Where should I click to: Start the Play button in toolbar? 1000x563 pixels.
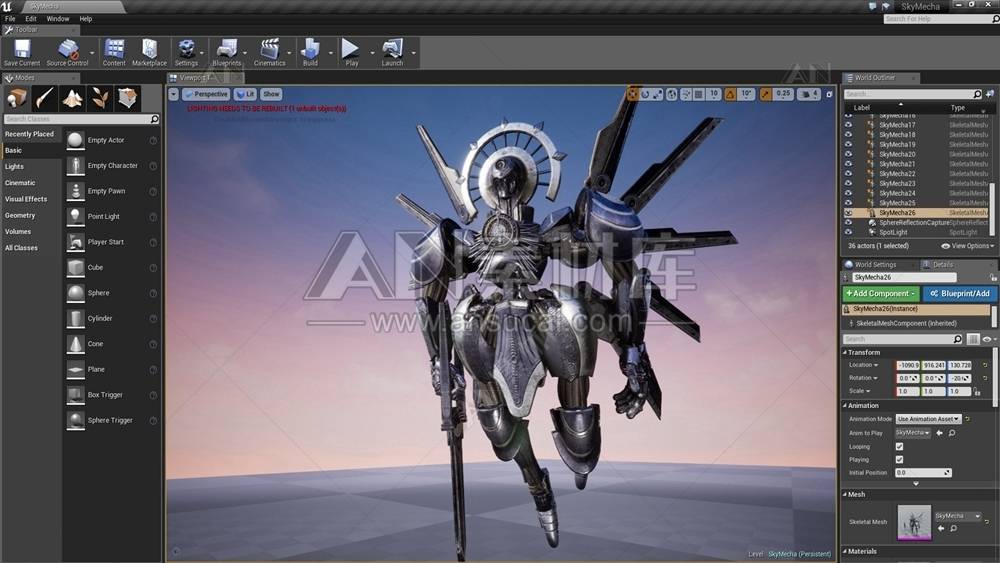tap(351, 52)
